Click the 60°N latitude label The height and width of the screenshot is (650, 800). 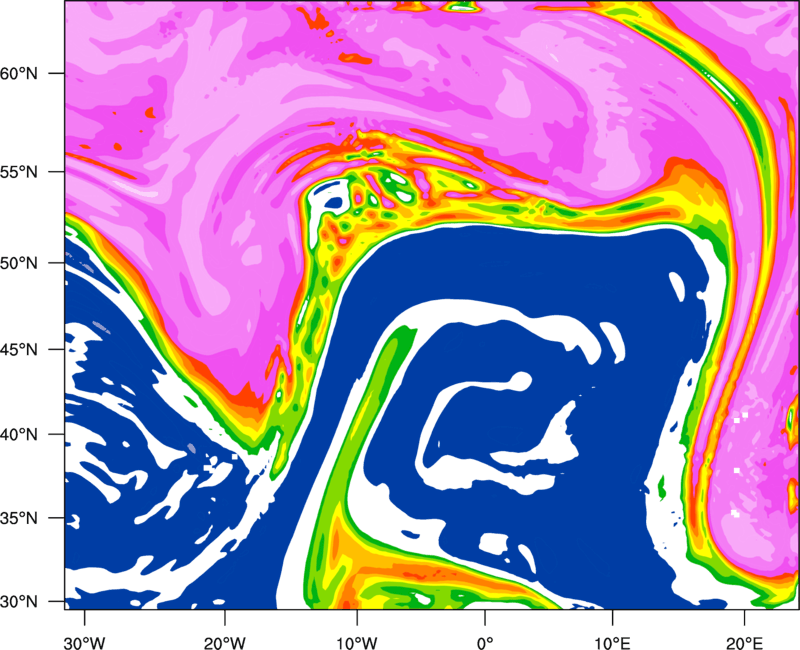point(19,73)
